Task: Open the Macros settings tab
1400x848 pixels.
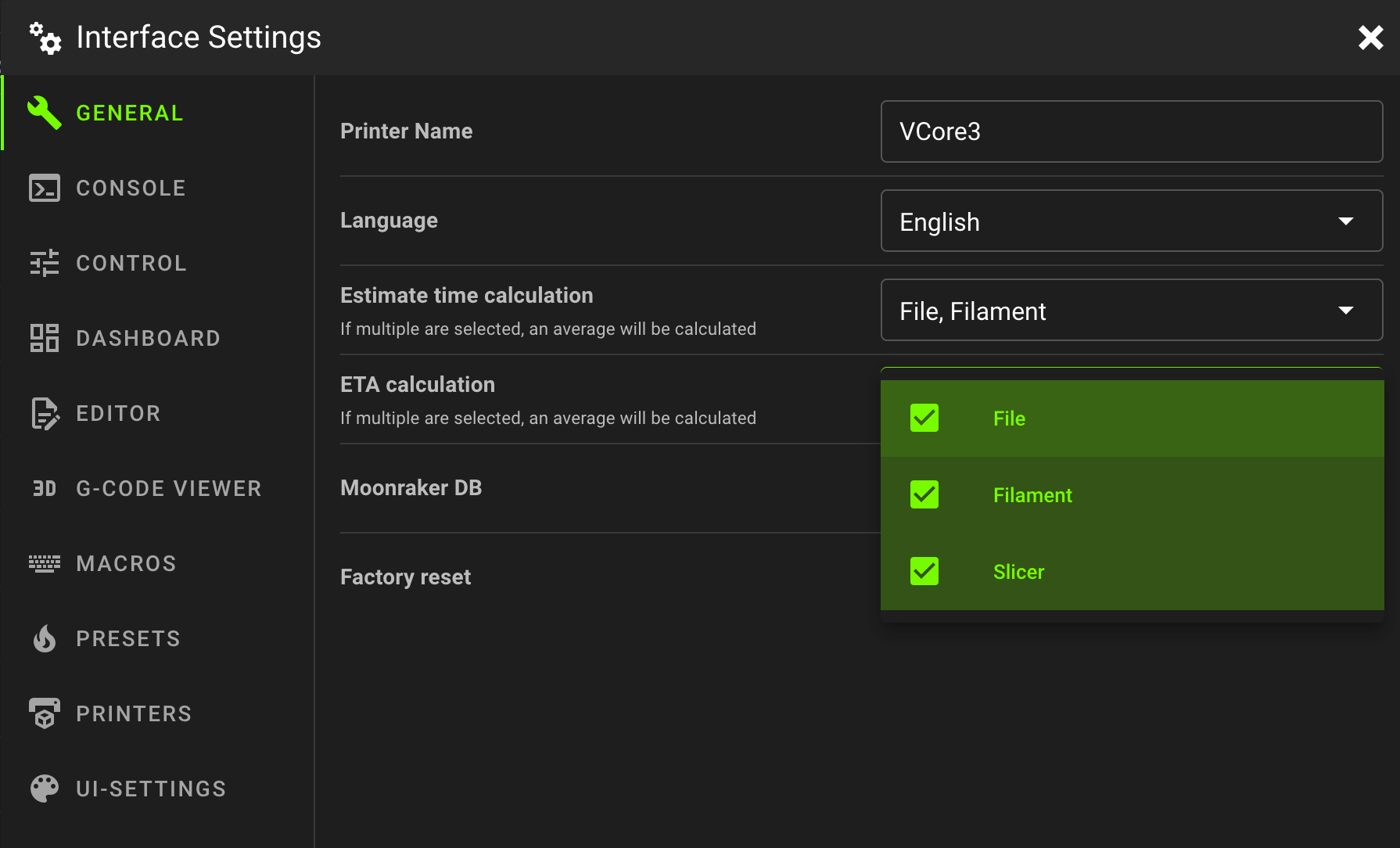Action: (x=158, y=563)
